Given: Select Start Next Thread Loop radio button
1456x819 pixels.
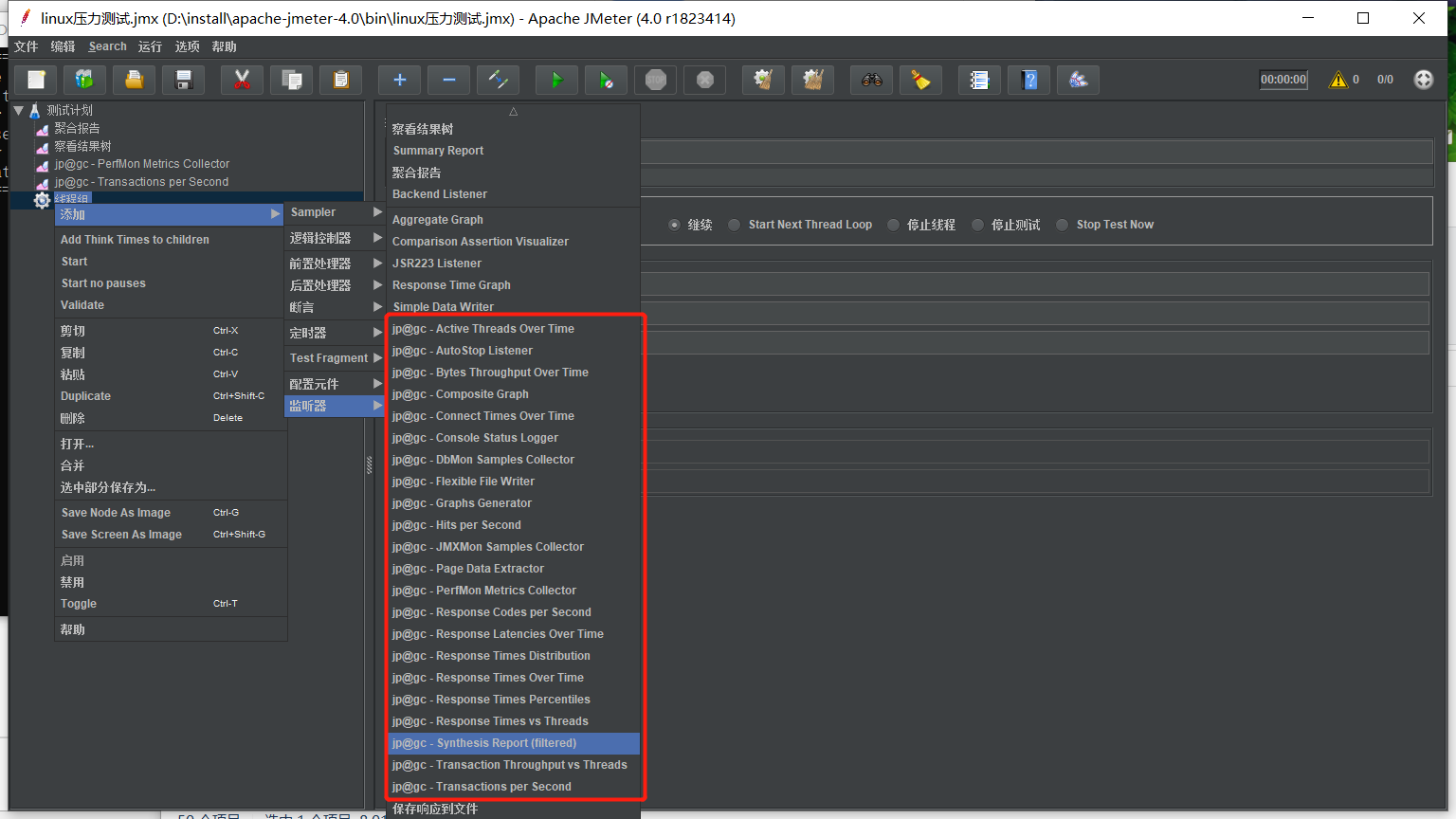Looking at the screenshot, I should click(735, 225).
